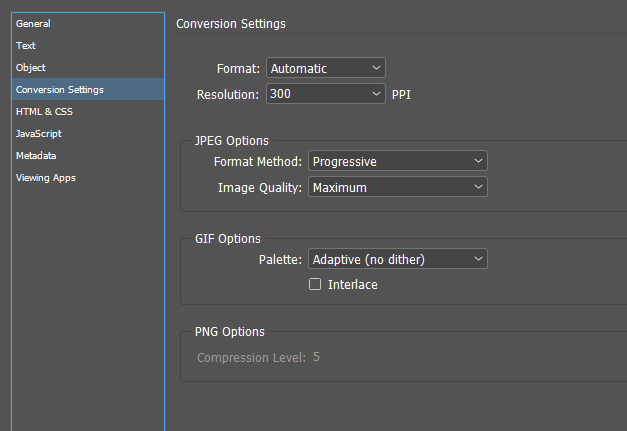Open the General settings section
Viewport: 627px width, 431px height.
[x=33, y=23]
